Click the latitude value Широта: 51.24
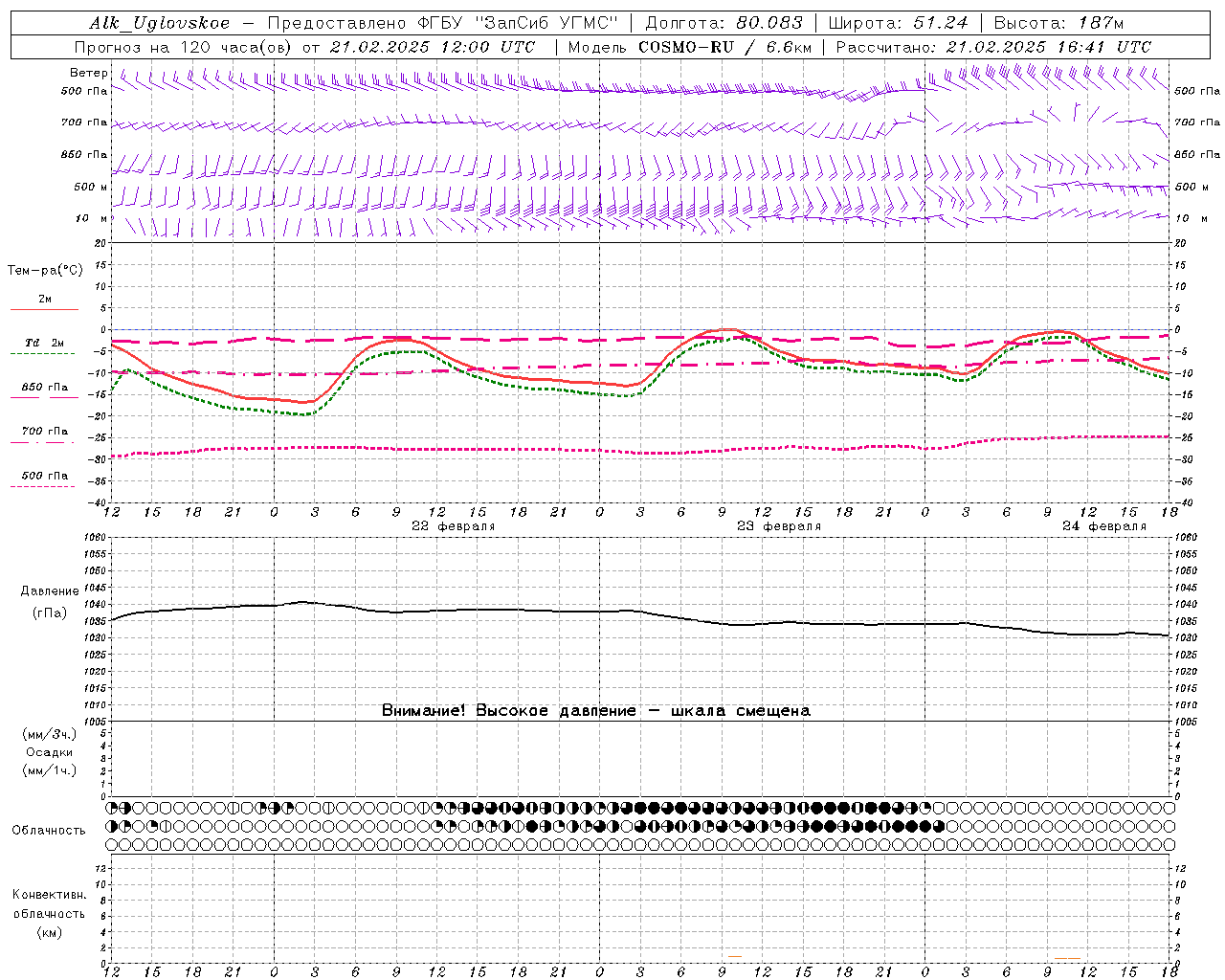The height and width of the screenshot is (980, 1225). (898, 23)
